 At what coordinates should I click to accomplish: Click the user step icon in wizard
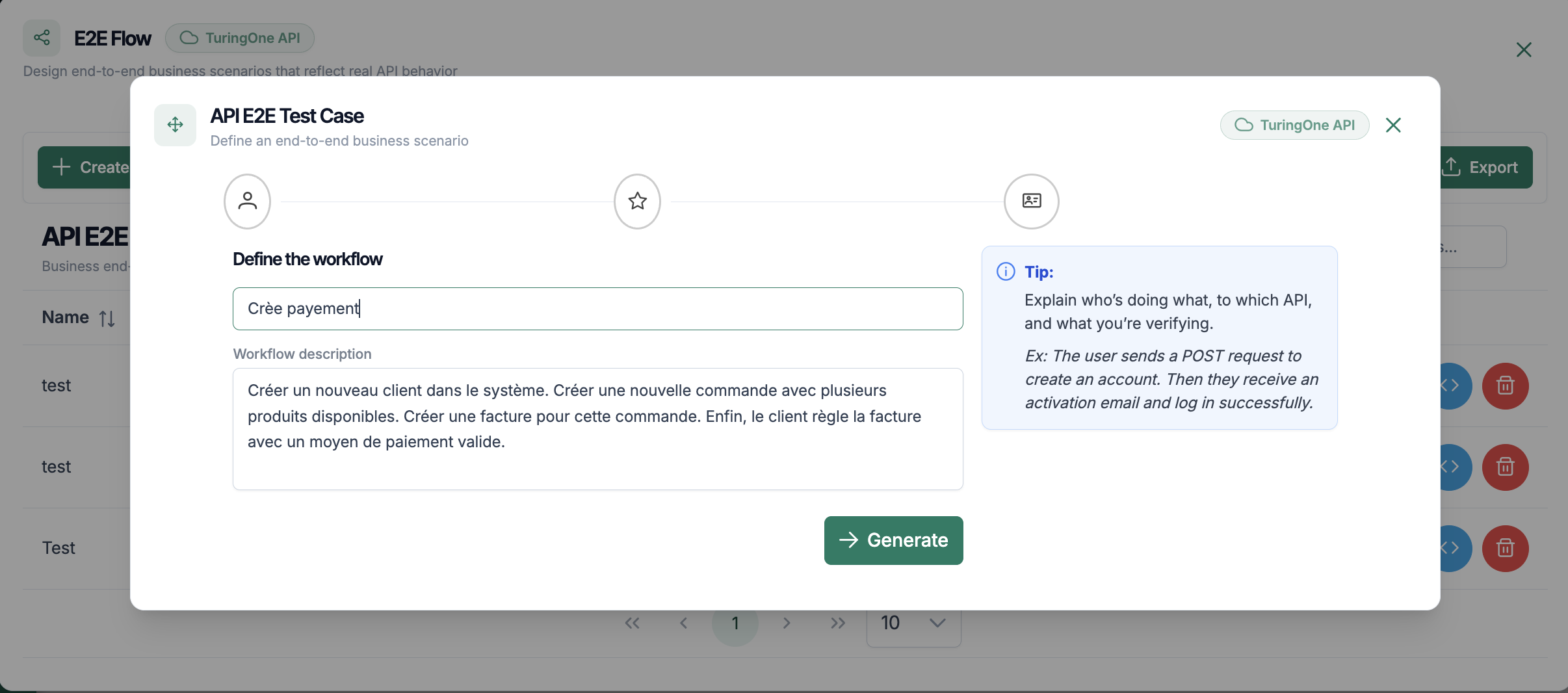point(247,201)
